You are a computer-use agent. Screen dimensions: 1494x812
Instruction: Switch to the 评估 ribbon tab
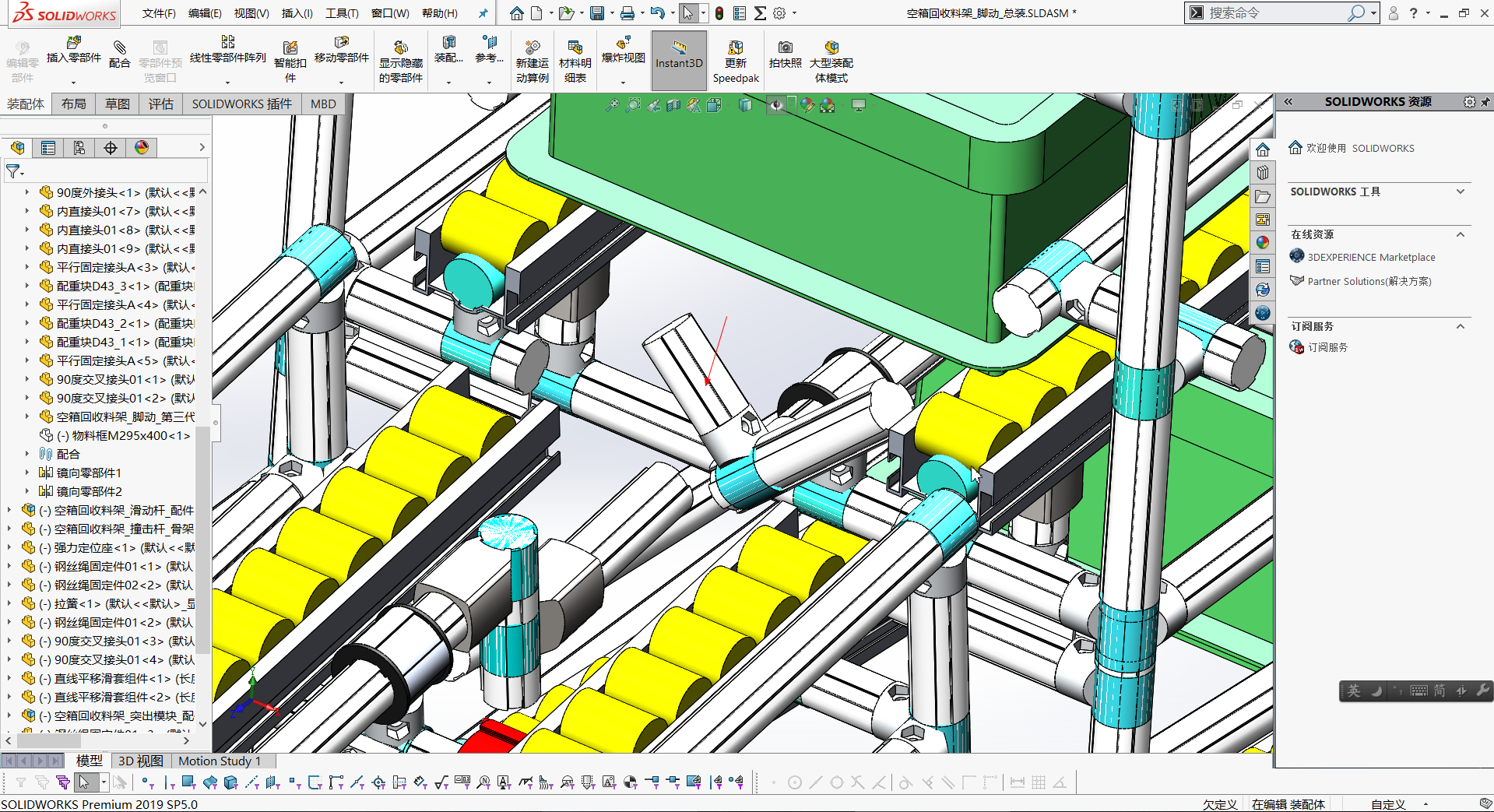click(x=161, y=104)
